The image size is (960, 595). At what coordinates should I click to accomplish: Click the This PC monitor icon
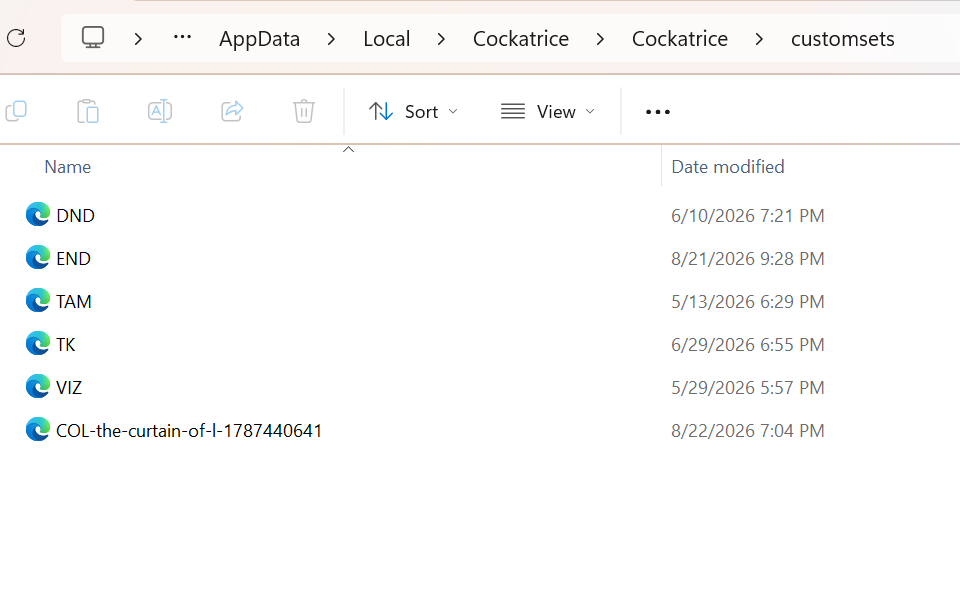pos(93,38)
